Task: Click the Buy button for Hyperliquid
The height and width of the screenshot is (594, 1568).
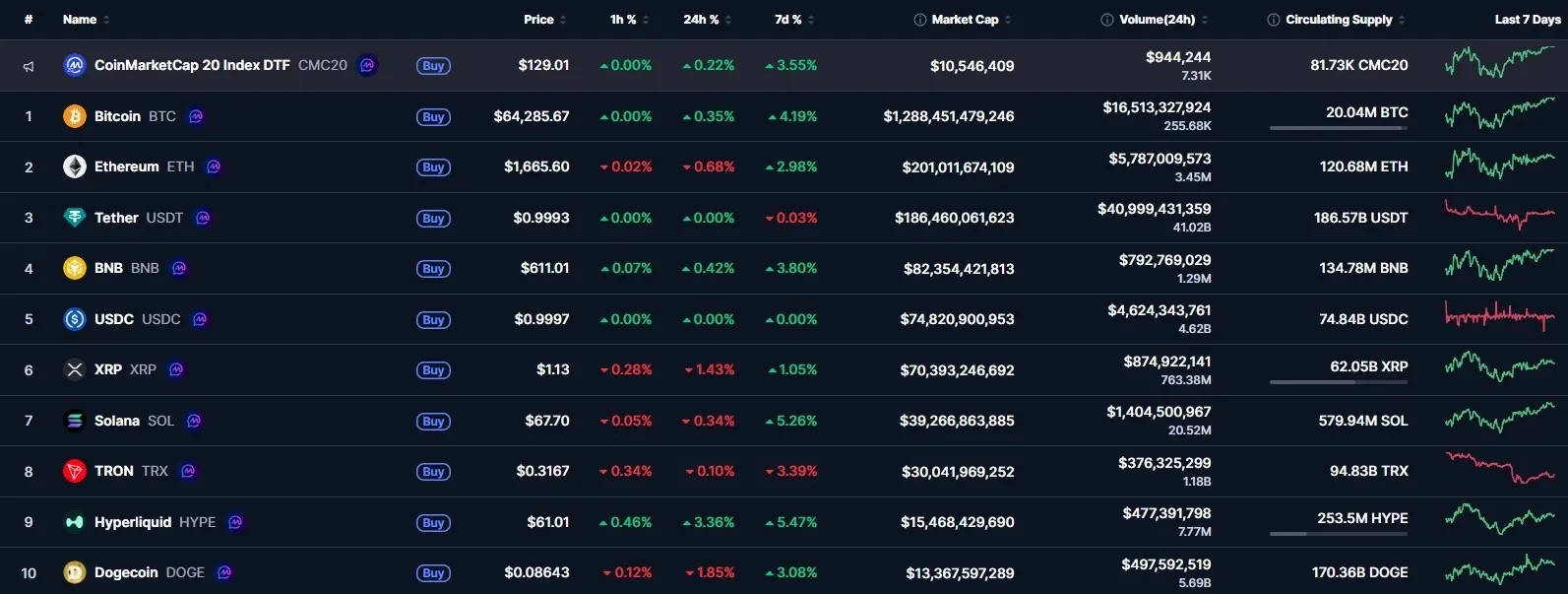Action: point(433,522)
